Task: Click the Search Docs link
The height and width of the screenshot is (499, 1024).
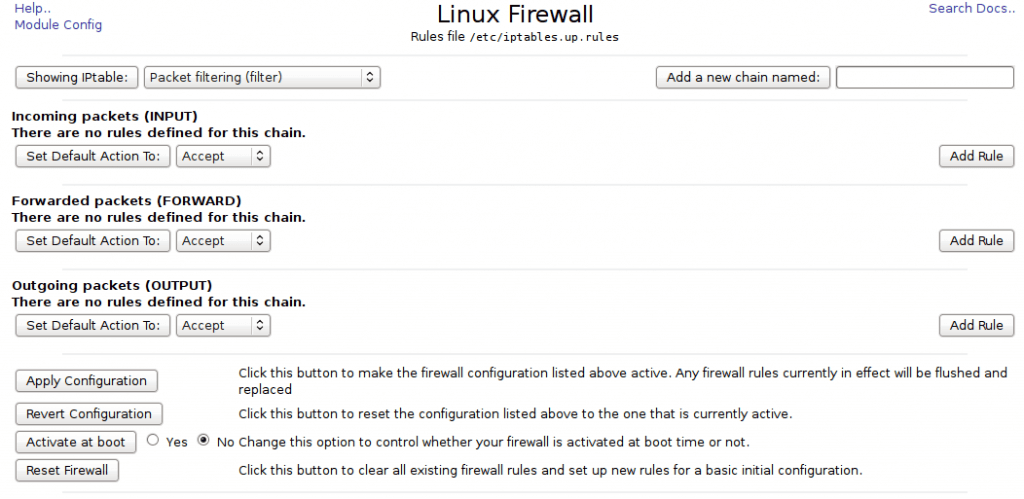Action: (x=971, y=8)
